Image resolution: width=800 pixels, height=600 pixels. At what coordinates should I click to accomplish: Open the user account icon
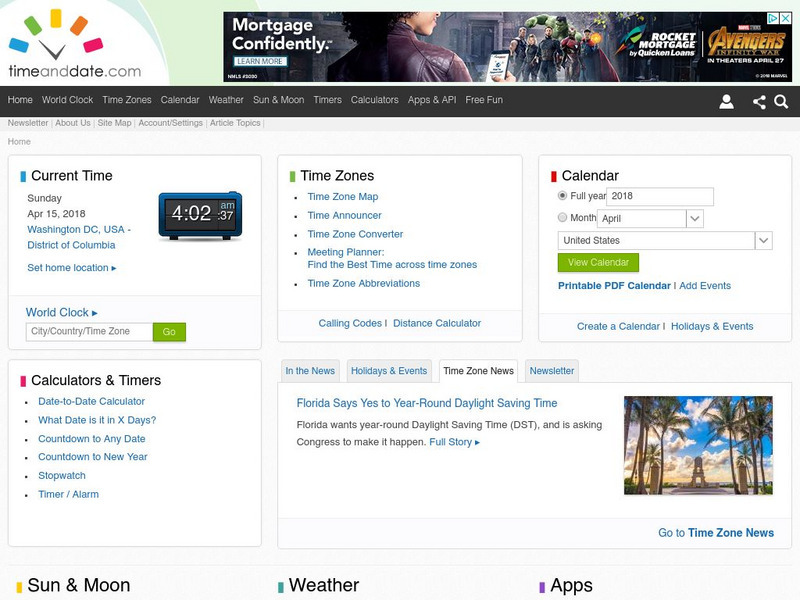click(727, 102)
